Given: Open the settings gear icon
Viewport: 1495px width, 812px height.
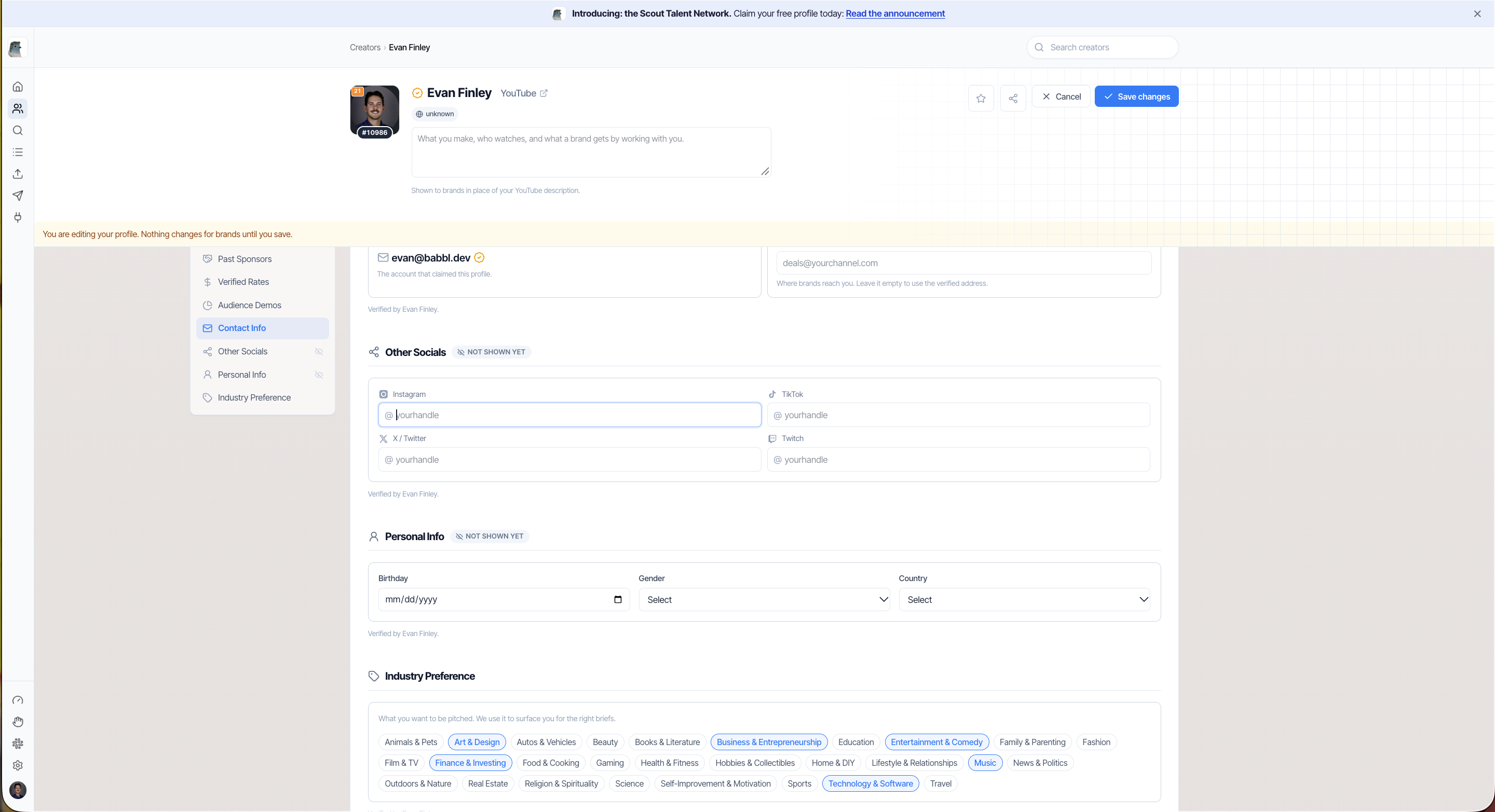Looking at the screenshot, I should click(x=18, y=766).
